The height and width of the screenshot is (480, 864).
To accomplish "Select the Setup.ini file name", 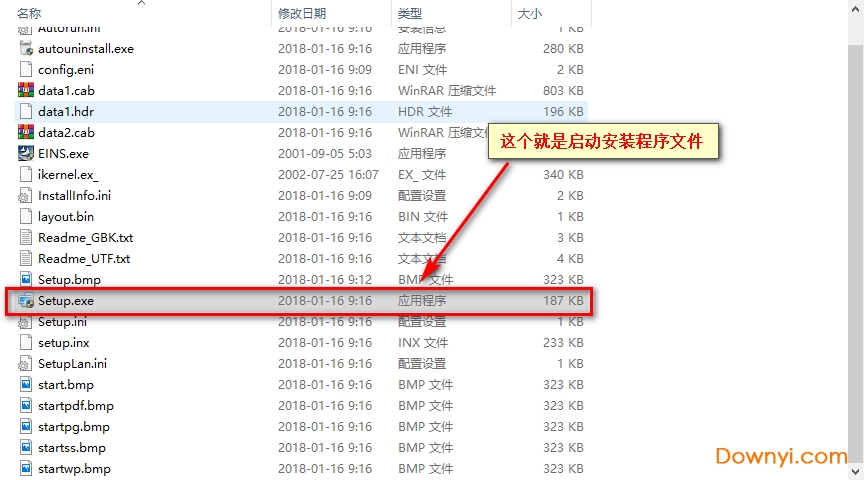I will click(x=62, y=321).
